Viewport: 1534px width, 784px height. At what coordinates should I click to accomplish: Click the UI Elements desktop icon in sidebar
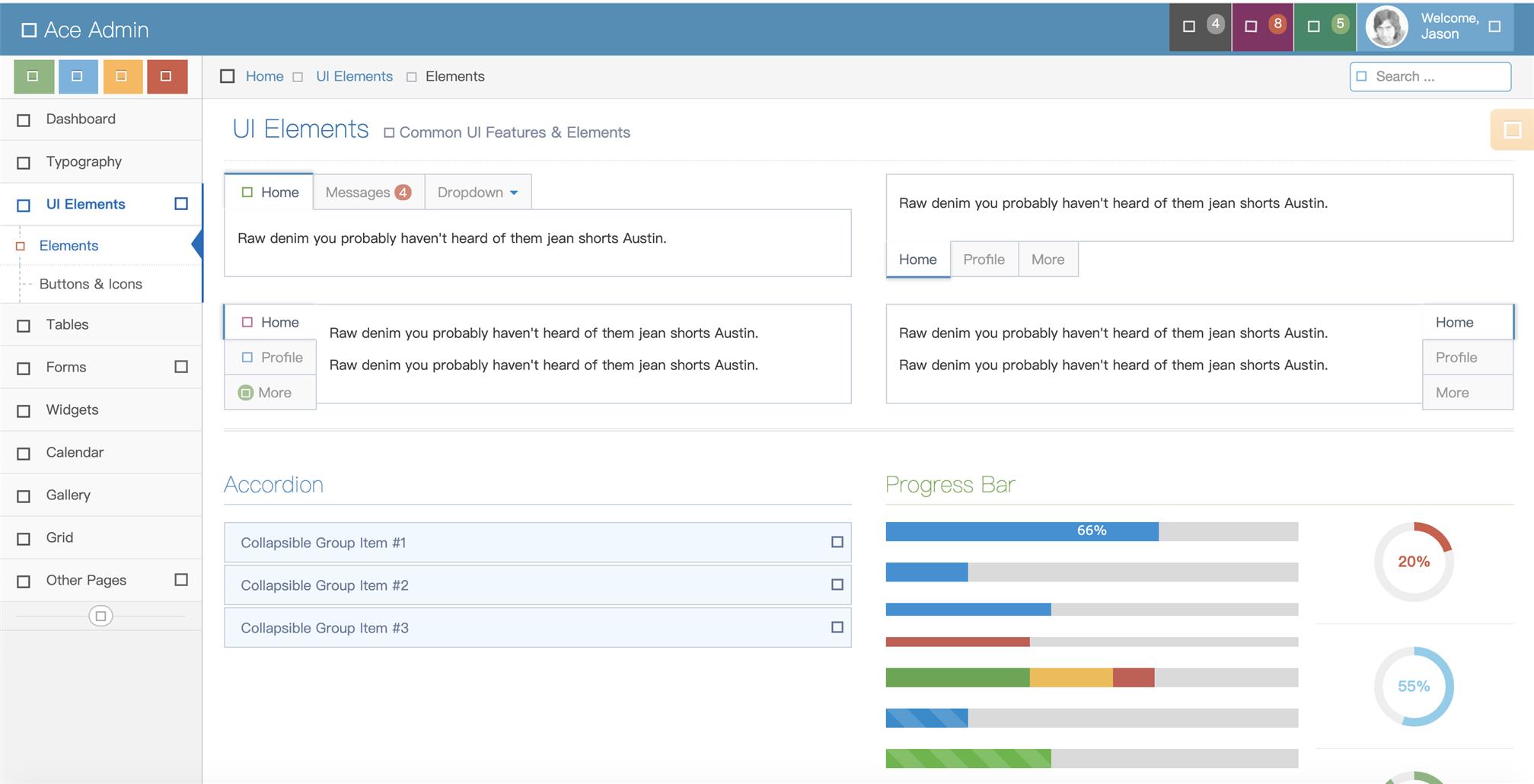[24, 206]
